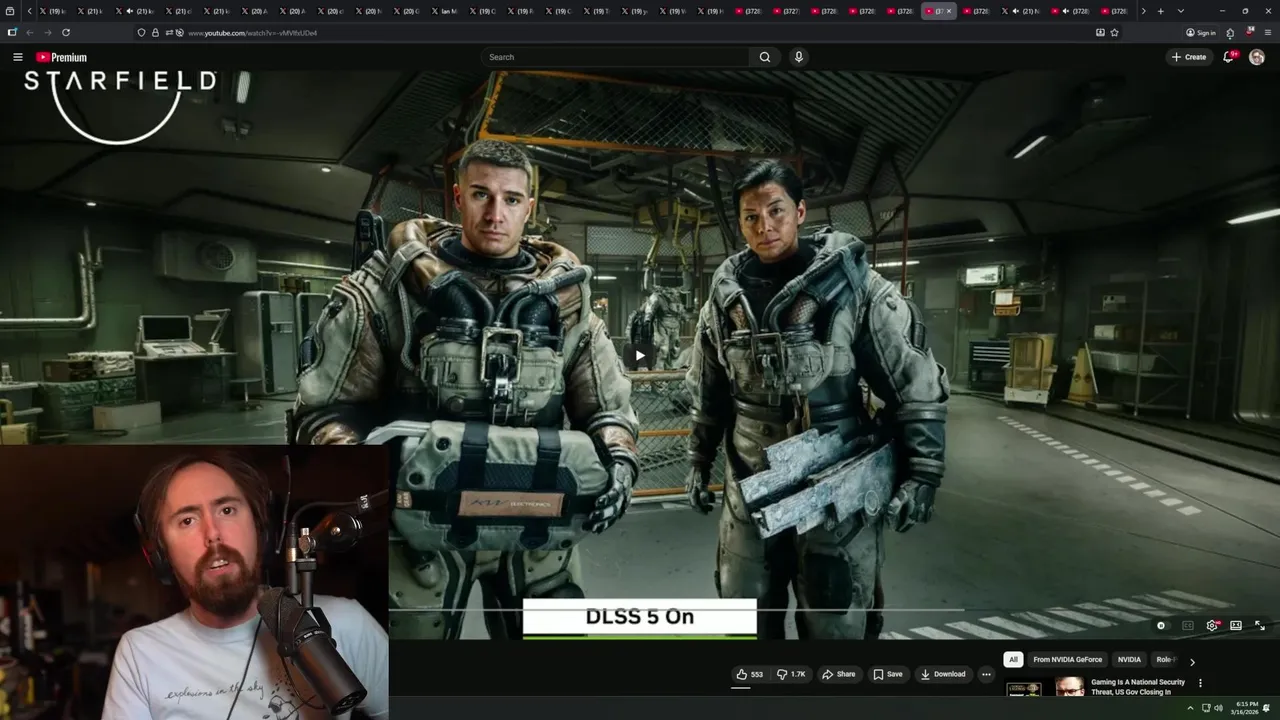Toggle closed captions on the player
1280x720 pixels.
tap(1188, 626)
